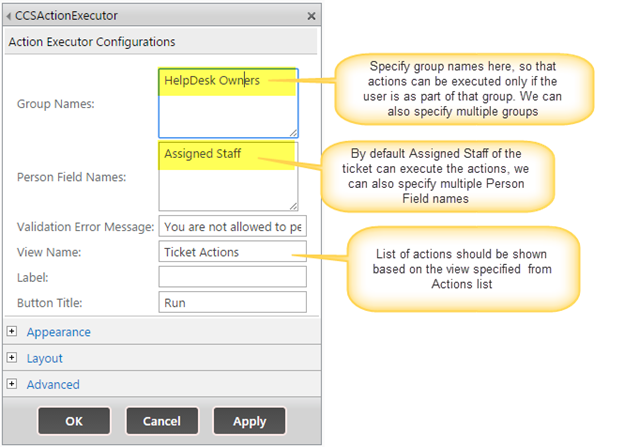Screen dimensions: 624x448
Task: Expand Appearance section with plus icon
Action: [12, 332]
